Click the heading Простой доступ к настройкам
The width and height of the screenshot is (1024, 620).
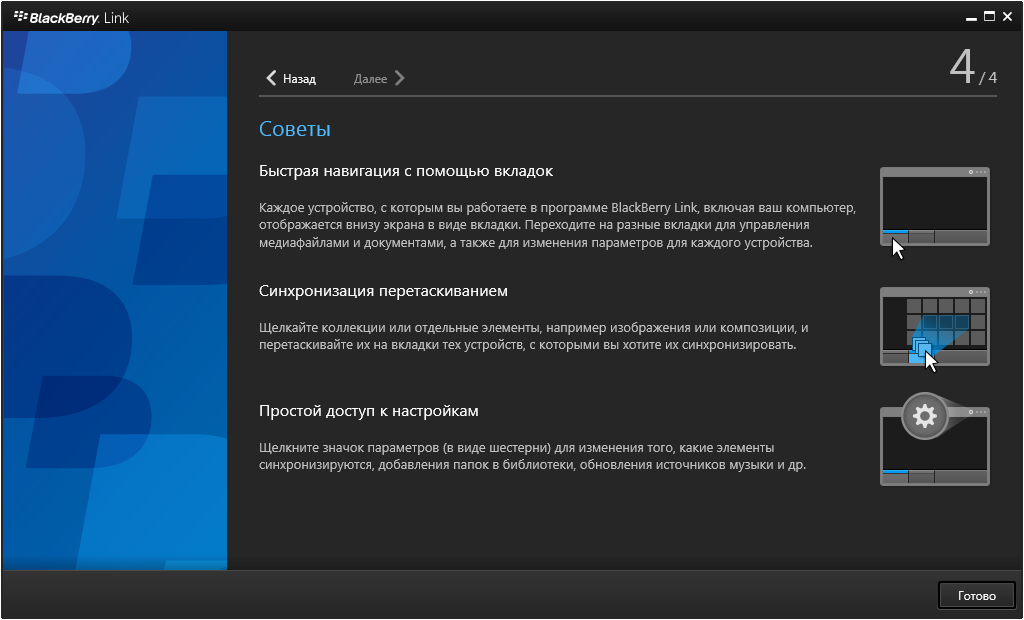(x=368, y=411)
